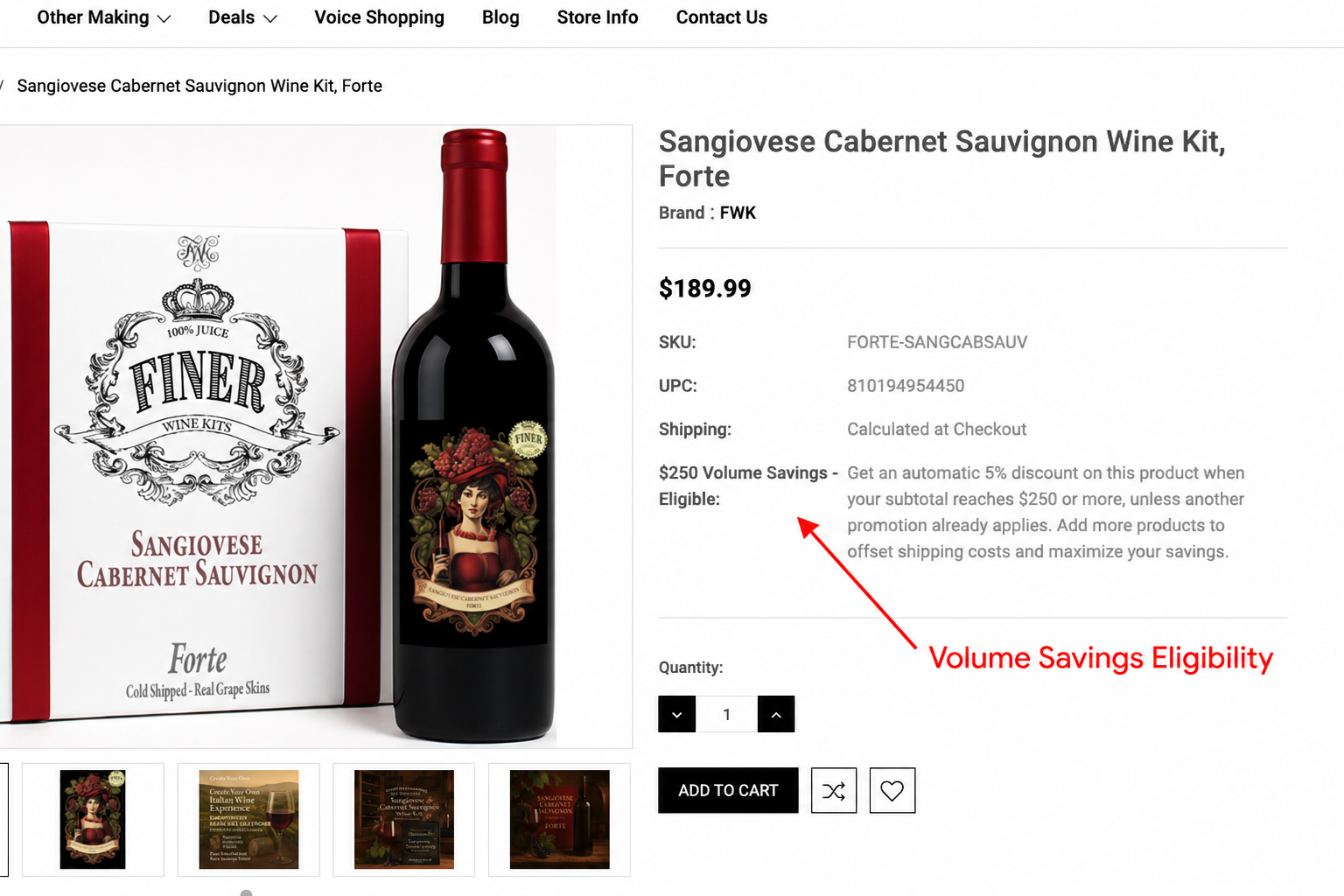Click the breadcrumb Sangiovese Cabernet Sauvignon text

(199, 86)
